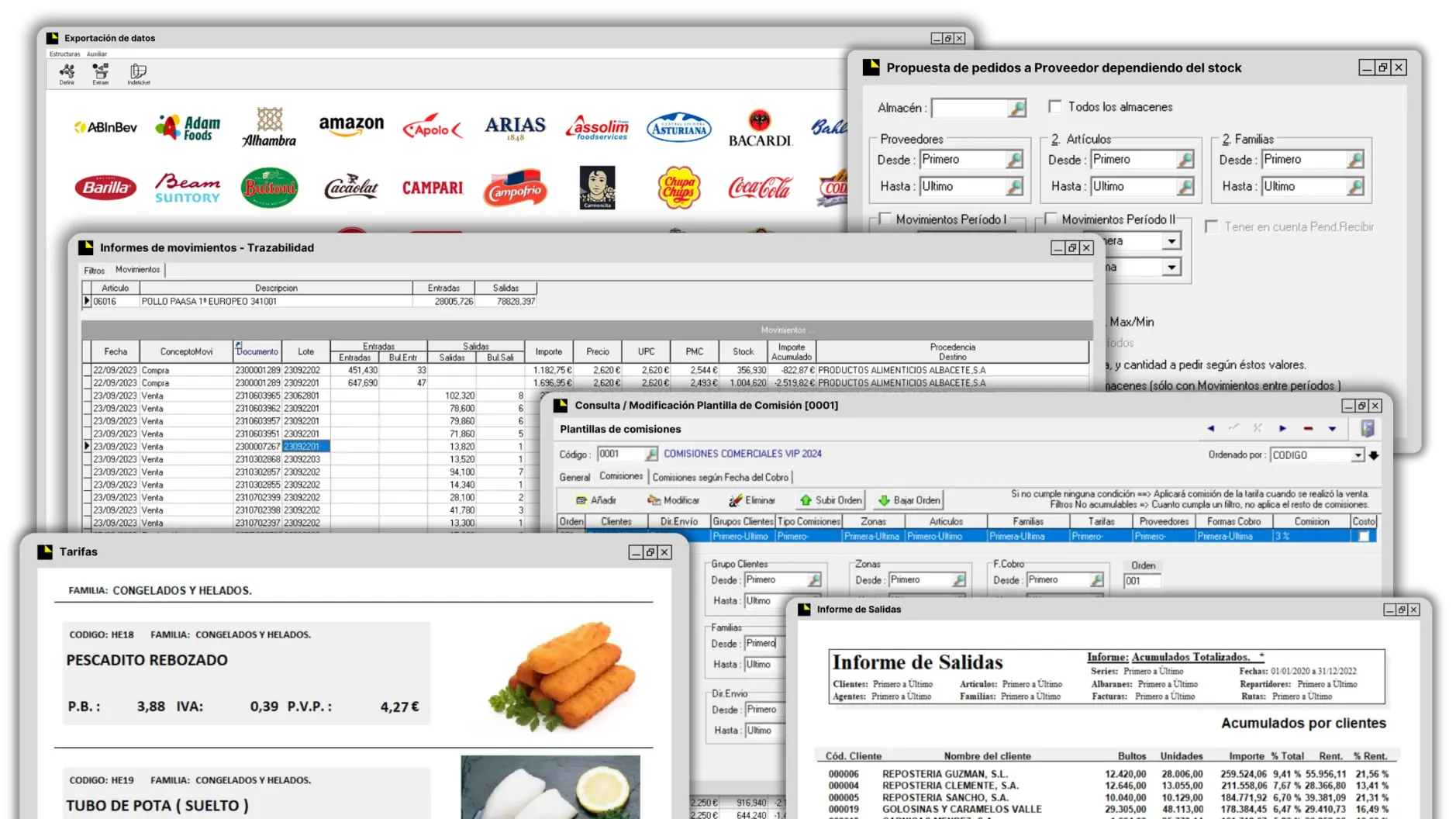1456x819 pixels.
Task: Open Familias Hasta lookup icon in Propuesta
Action: tap(1354, 187)
